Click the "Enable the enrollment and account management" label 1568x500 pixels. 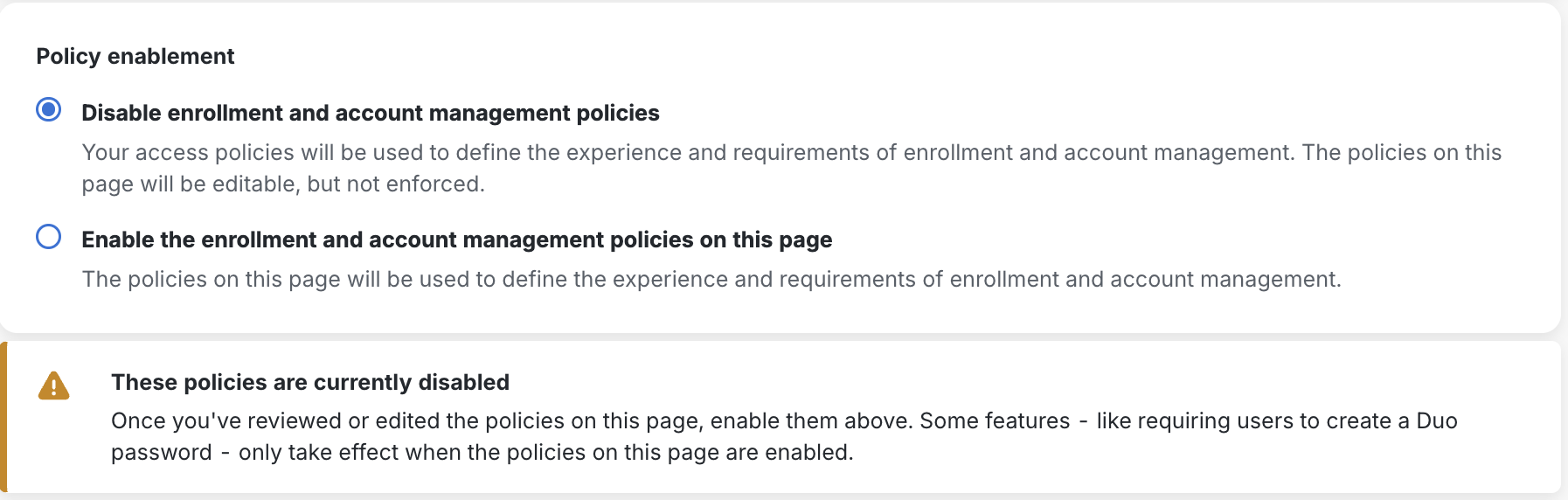pyautogui.click(x=456, y=240)
